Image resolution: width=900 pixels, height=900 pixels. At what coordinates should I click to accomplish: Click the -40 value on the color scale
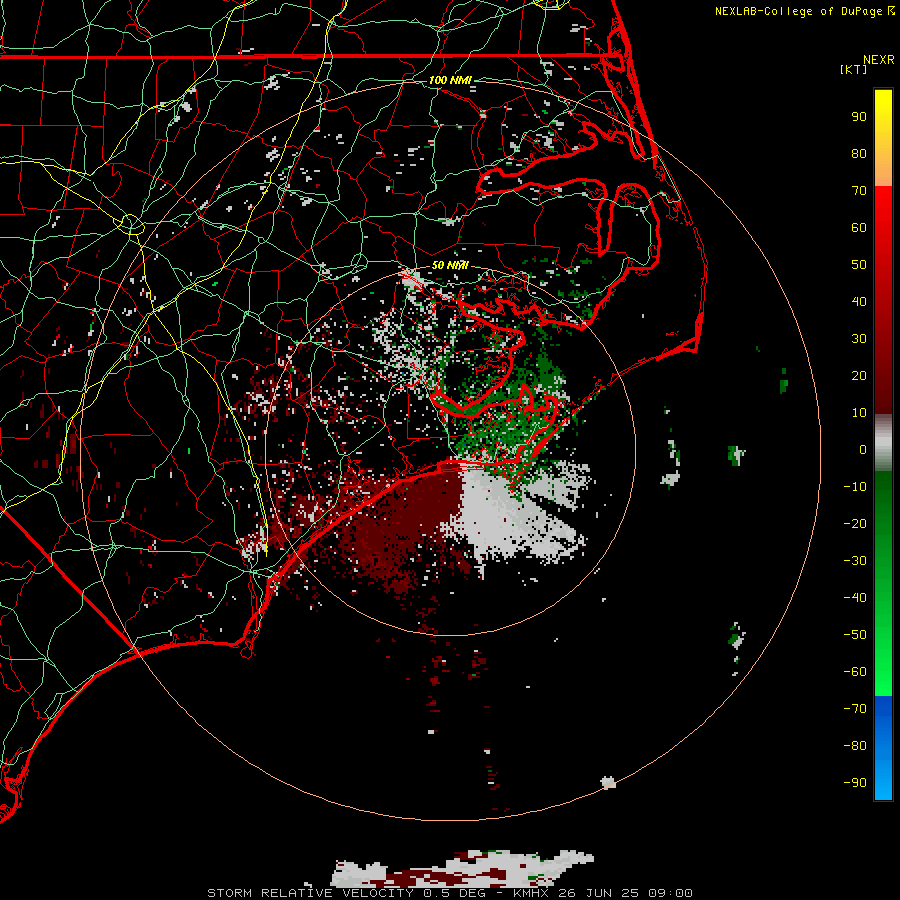point(855,598)
